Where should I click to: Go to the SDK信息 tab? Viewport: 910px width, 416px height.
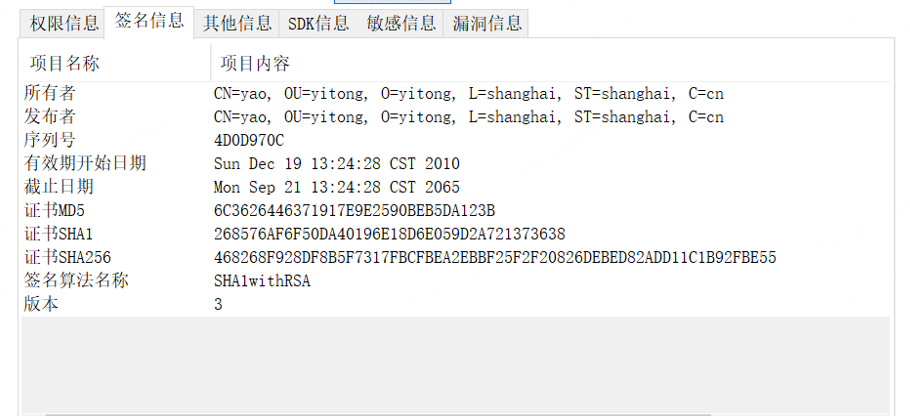coord(318,24)
